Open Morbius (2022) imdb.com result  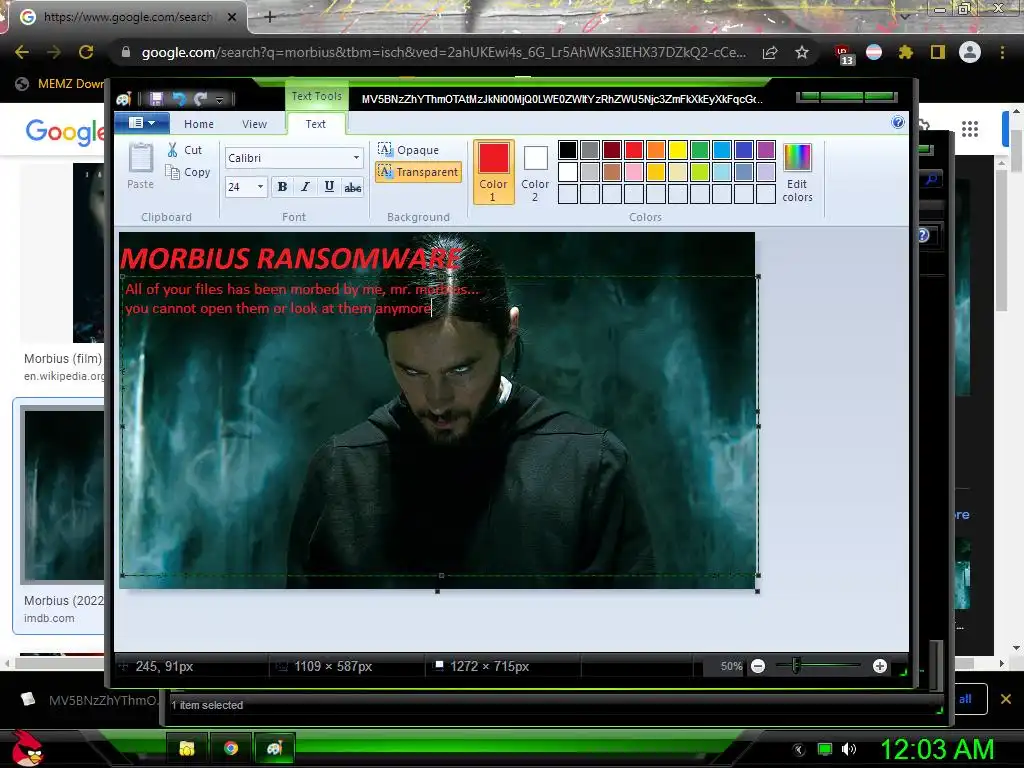(x=63, y=601)
